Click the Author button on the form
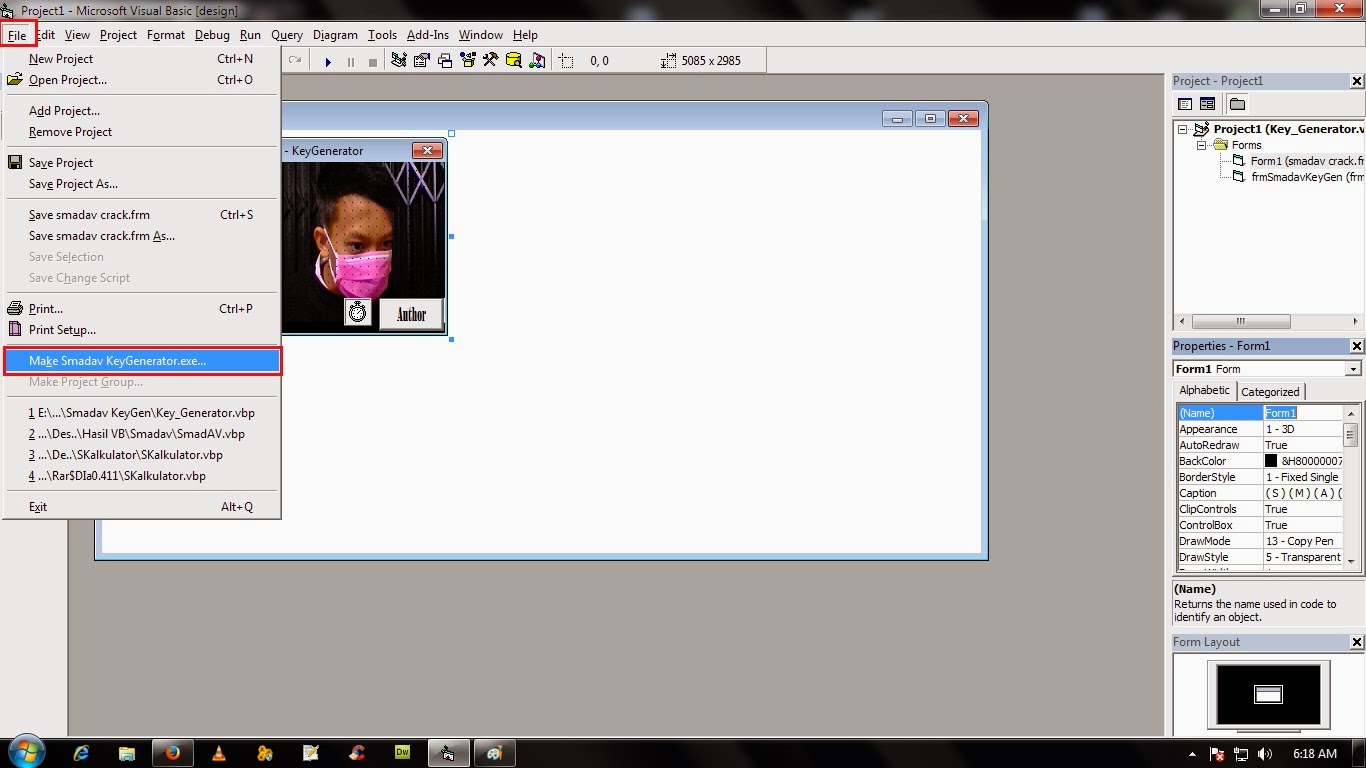 [411, 314]
